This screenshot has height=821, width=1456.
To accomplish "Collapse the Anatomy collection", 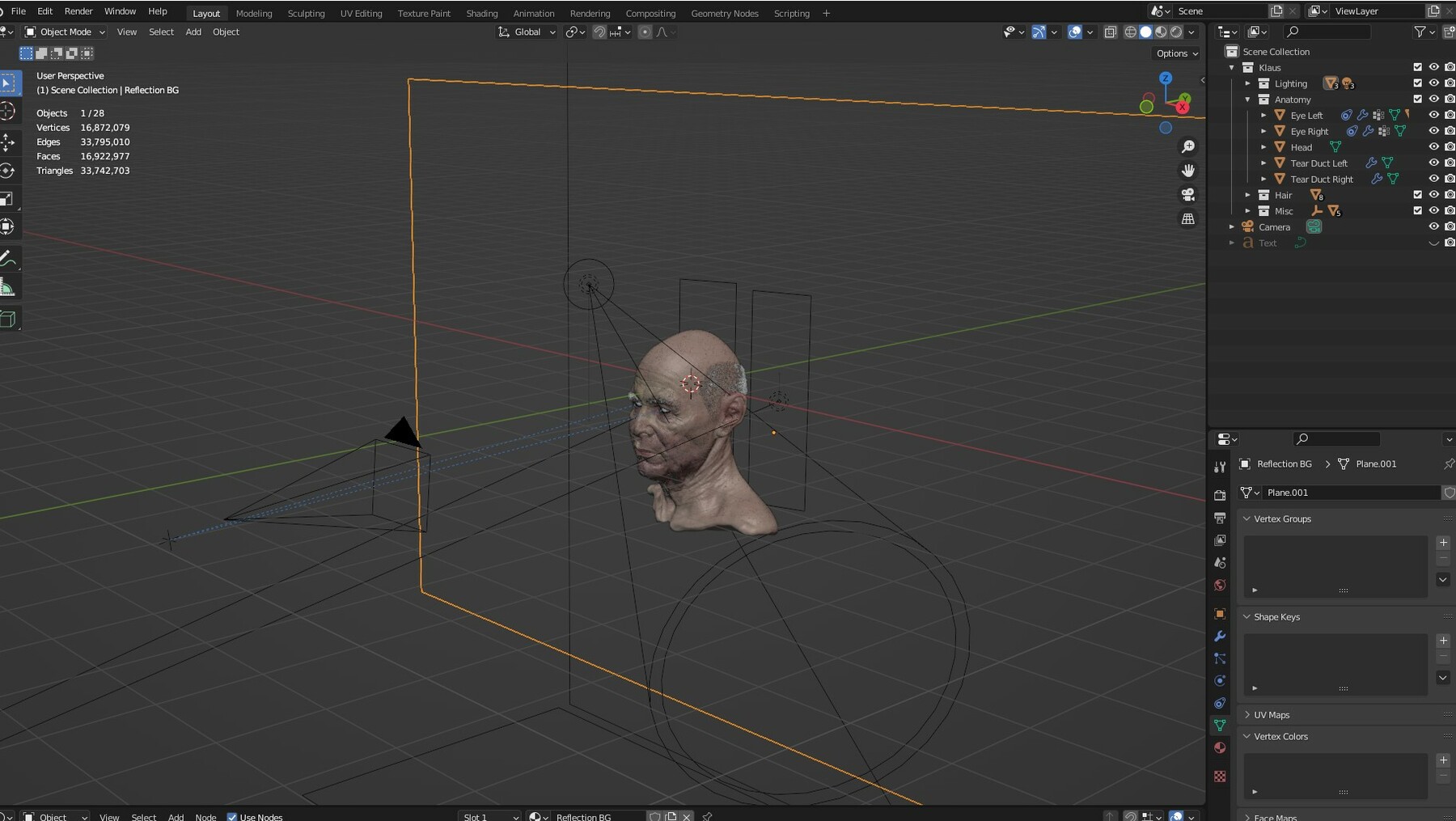I will pyautogui.click(x=1249, y=99).
